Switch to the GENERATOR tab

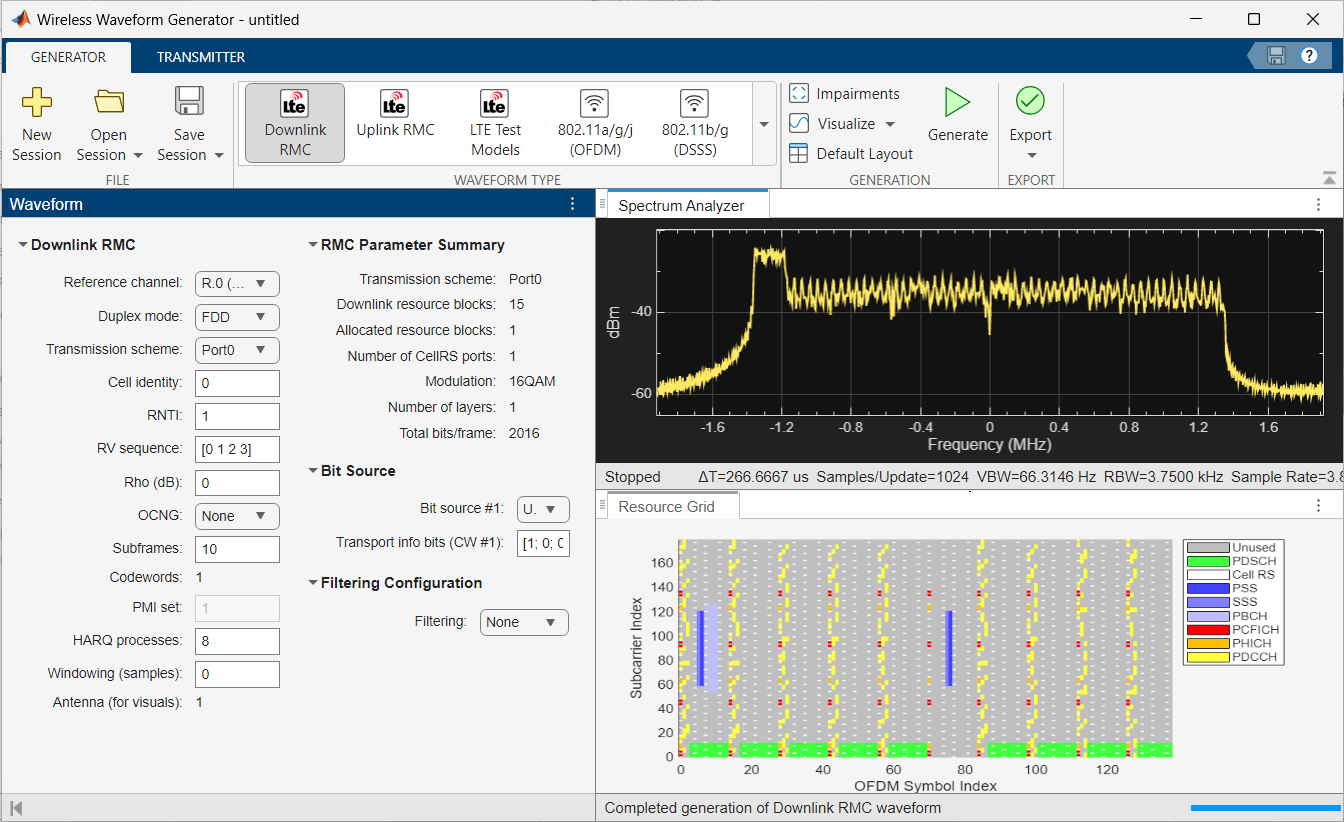(x=68, y=57)
